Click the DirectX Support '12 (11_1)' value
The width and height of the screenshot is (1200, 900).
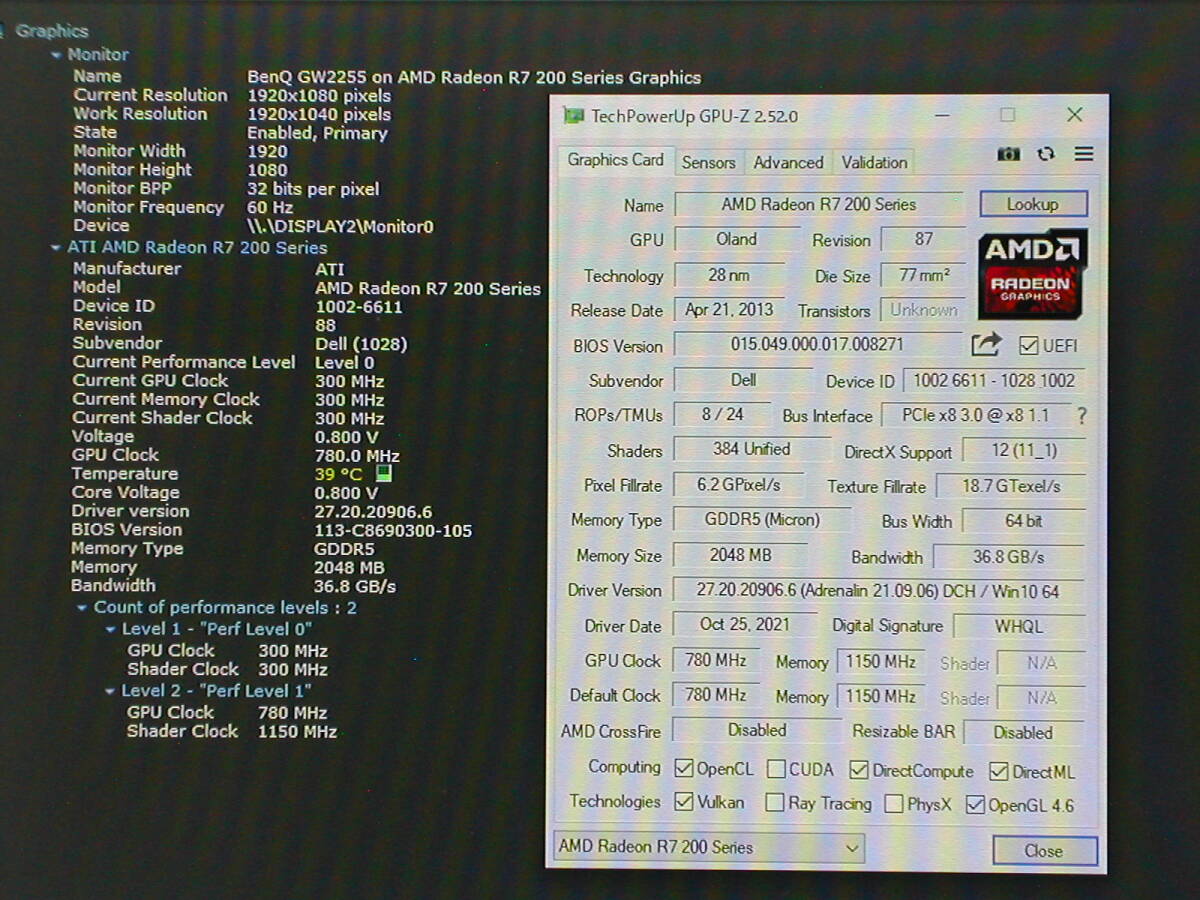(x=1024, y=451)
